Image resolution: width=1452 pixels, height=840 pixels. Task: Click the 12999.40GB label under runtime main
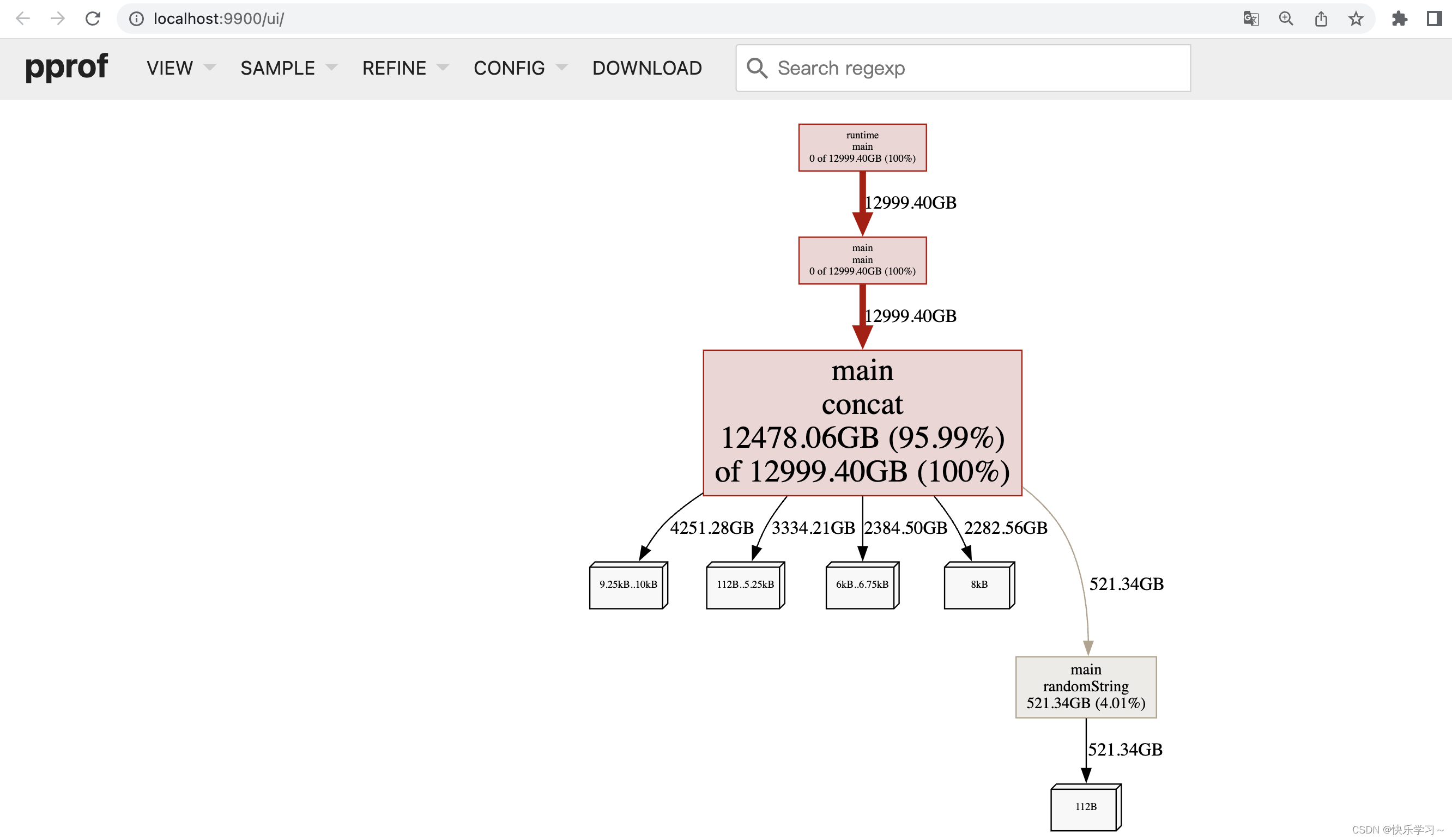(910, 203)
